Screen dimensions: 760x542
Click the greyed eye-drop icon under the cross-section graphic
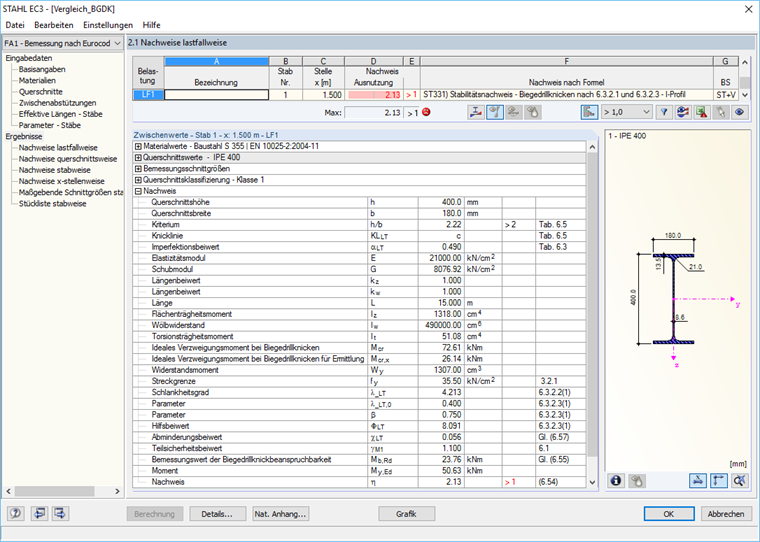click(x=637, y=480)
